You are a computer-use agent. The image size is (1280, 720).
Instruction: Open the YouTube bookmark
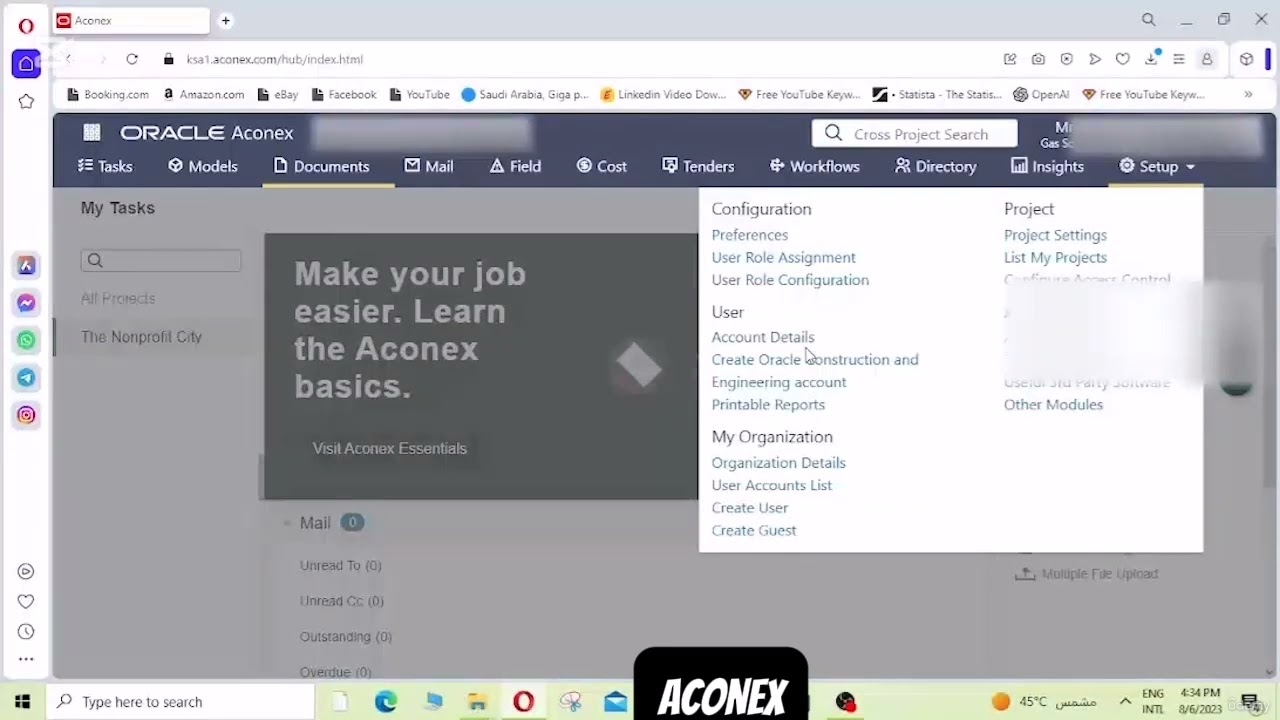coord(419,94)
